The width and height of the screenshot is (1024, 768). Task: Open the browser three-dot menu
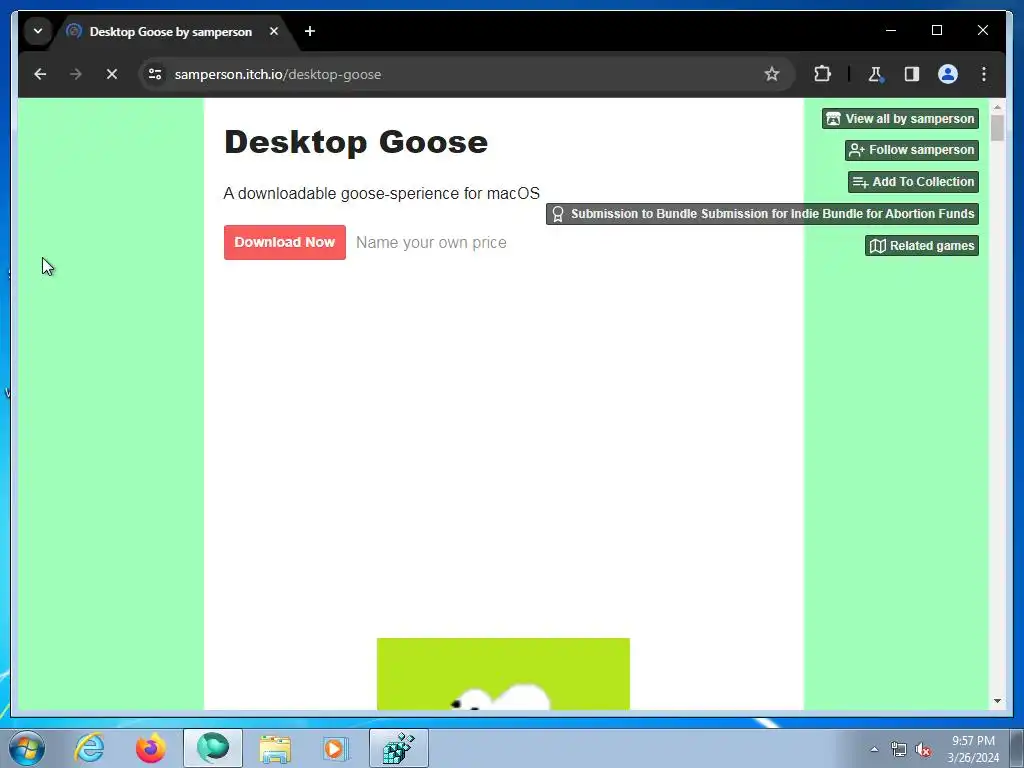click(984, 74)
